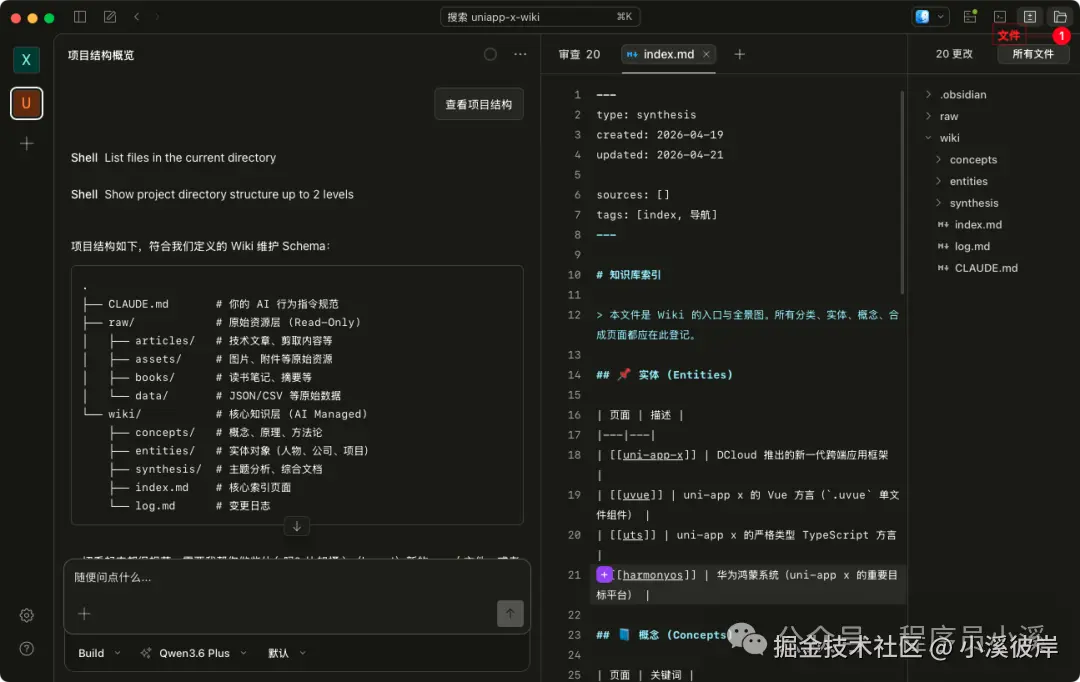
Task: Switch to the 审查 20 tab
Action: pos(579,54)
